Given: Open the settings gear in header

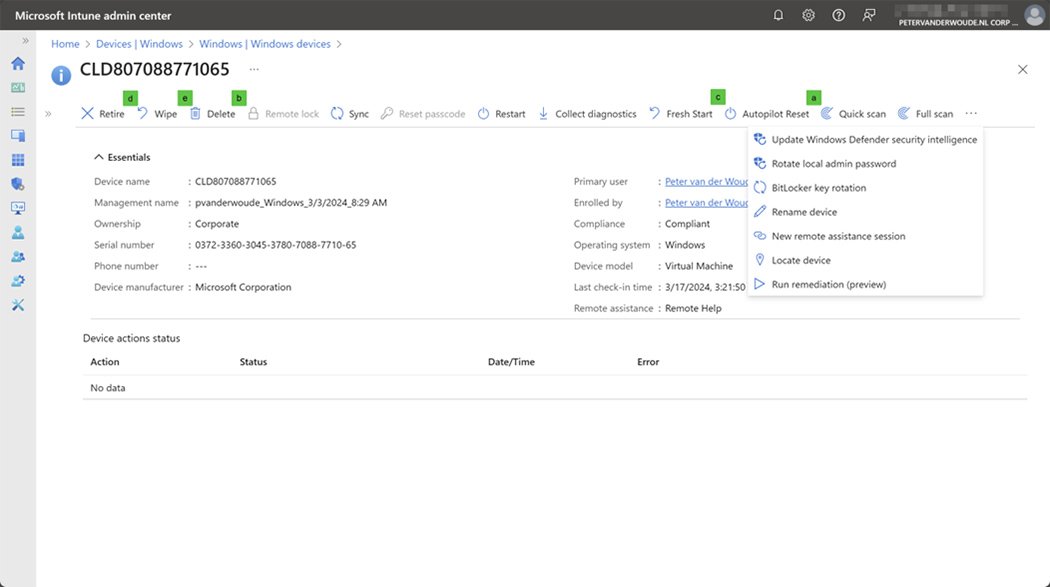Looking at the screenshot, I should pos(808,15).
